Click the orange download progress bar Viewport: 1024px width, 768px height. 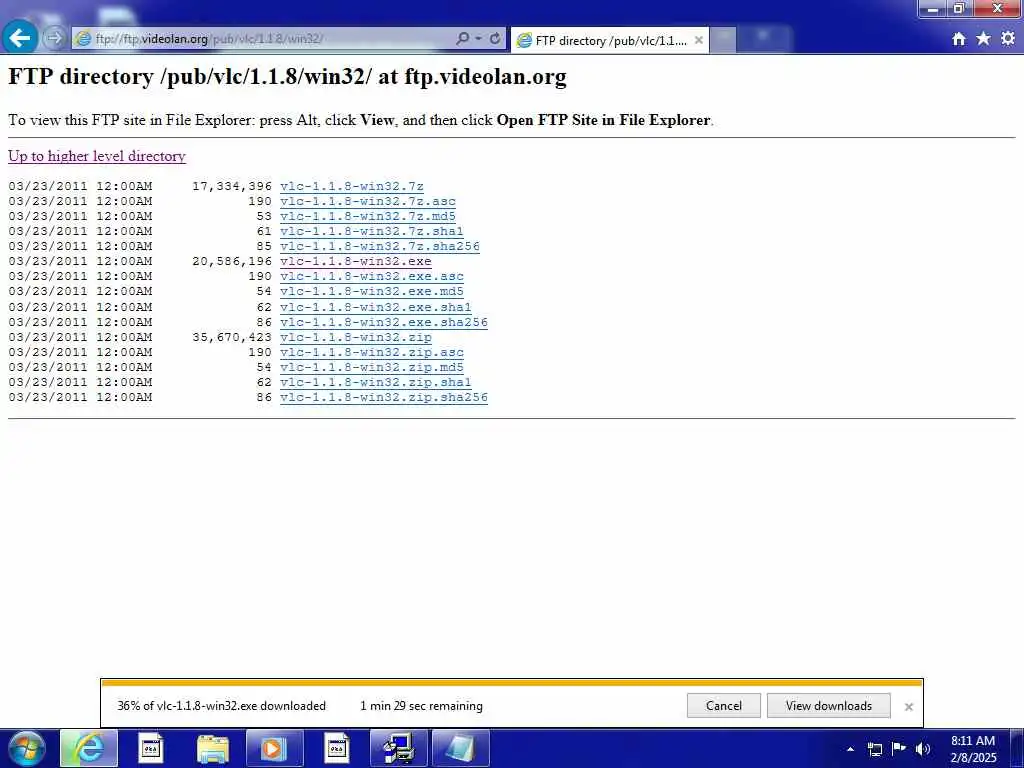click(512, 683)
